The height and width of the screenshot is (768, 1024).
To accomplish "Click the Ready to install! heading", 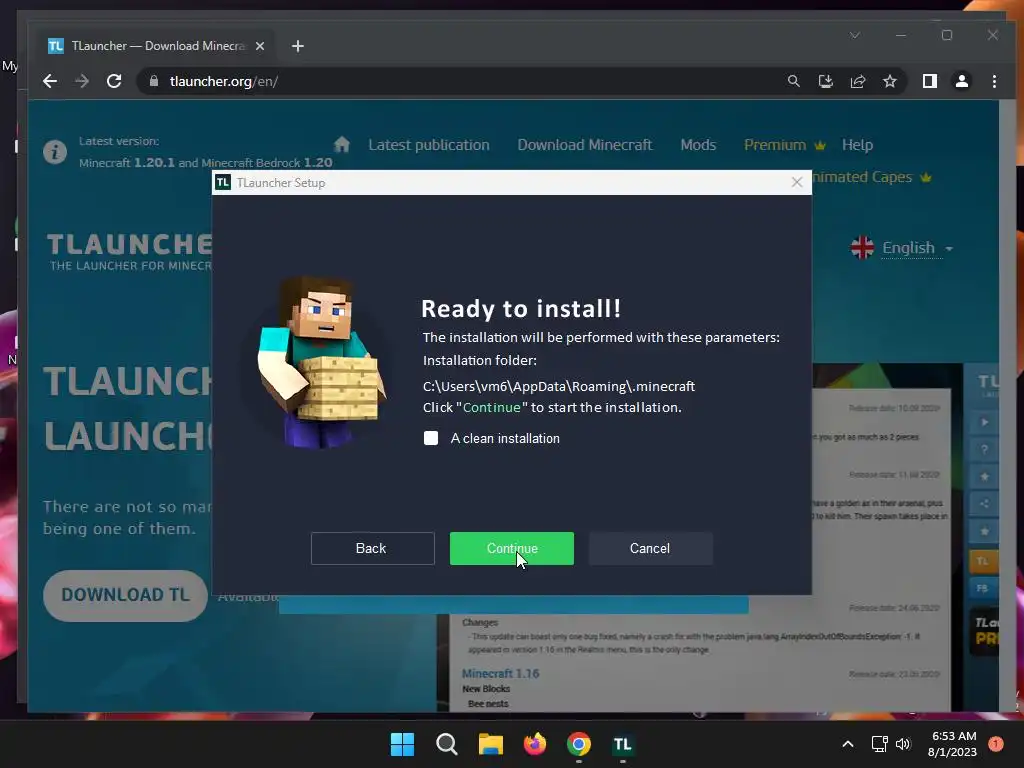I will (521, 308).
